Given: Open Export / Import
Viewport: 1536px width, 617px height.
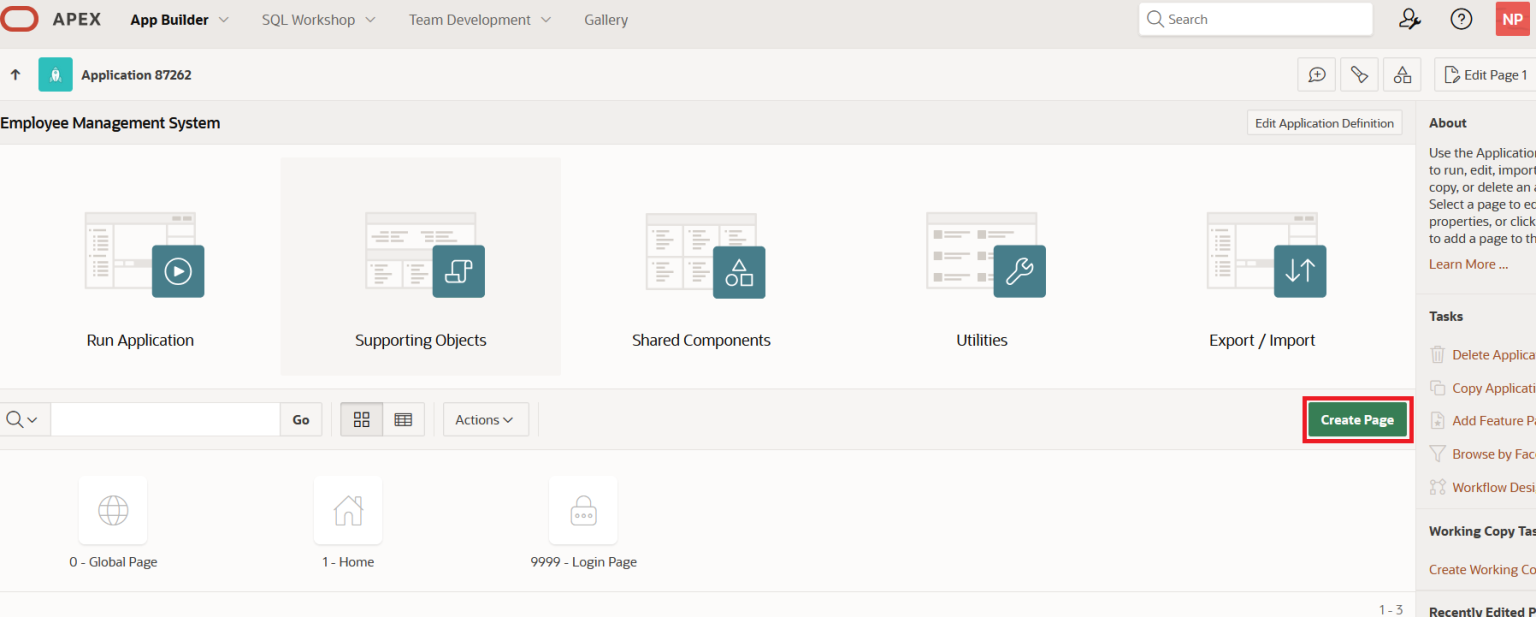Looking at the screenshot, I should pos(1261,270).
